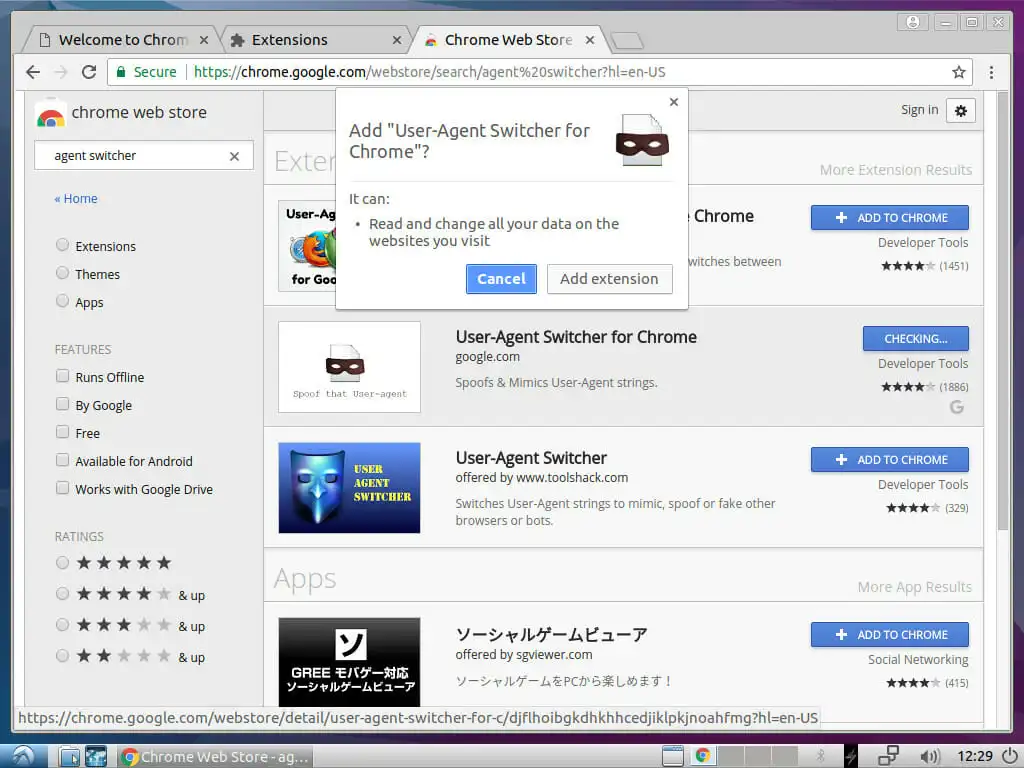
Task: Open a new tab with the new tab button
Action: tap(628, 40)
